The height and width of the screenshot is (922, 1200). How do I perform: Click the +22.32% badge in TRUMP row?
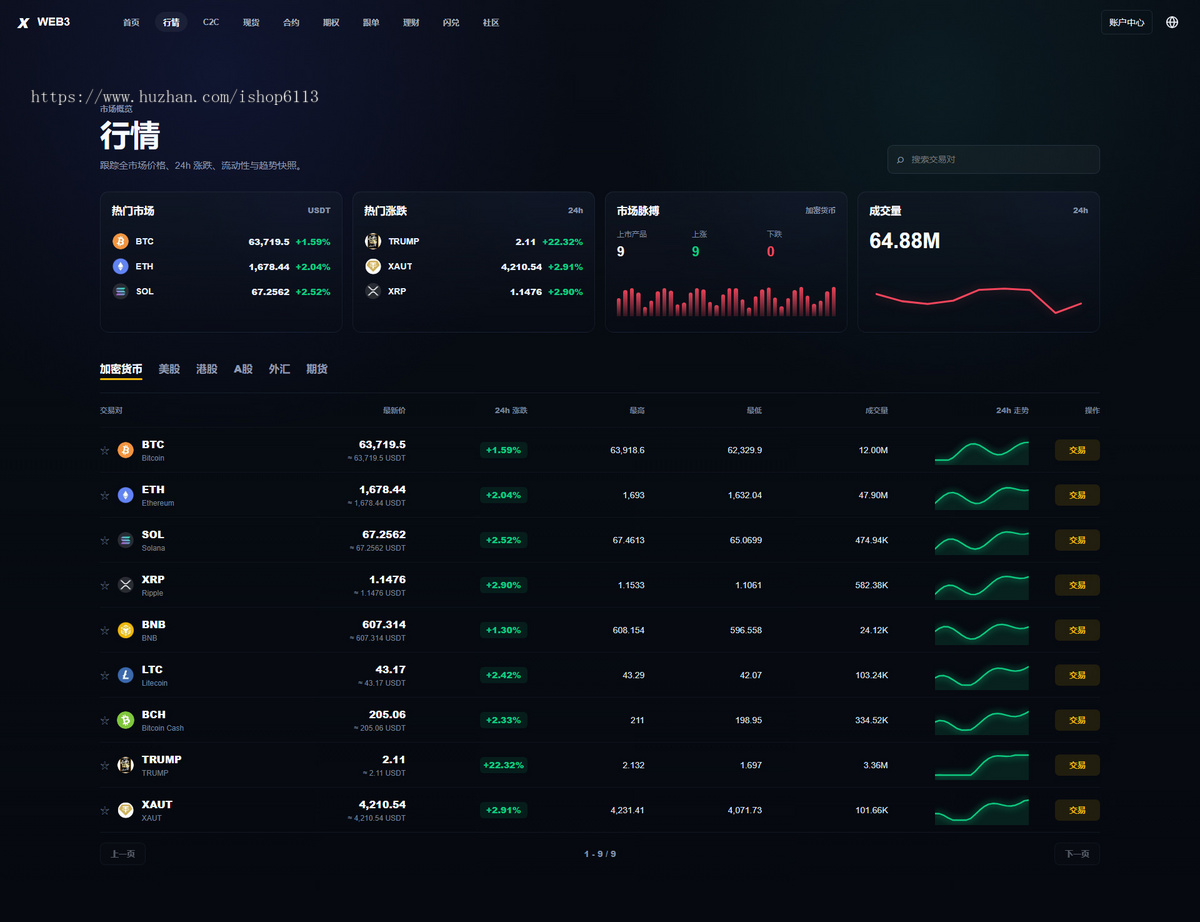504,765
